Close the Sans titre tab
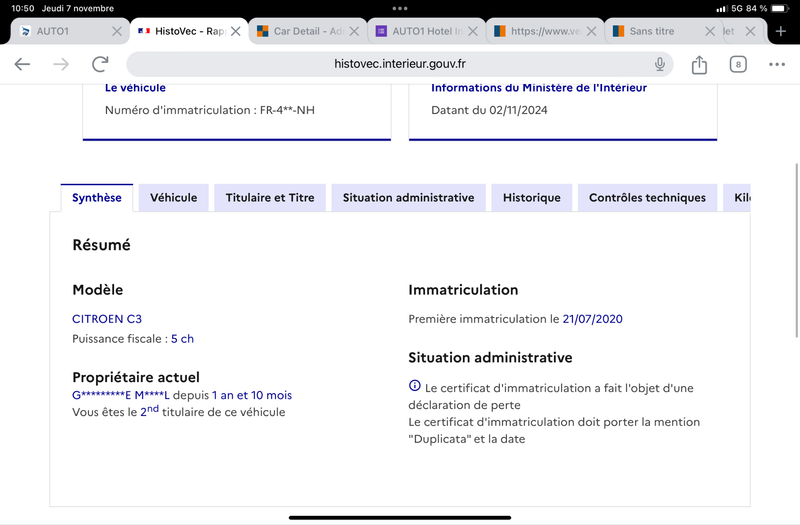The height and width of the screenshot is (525, 800). click(710, 31)
